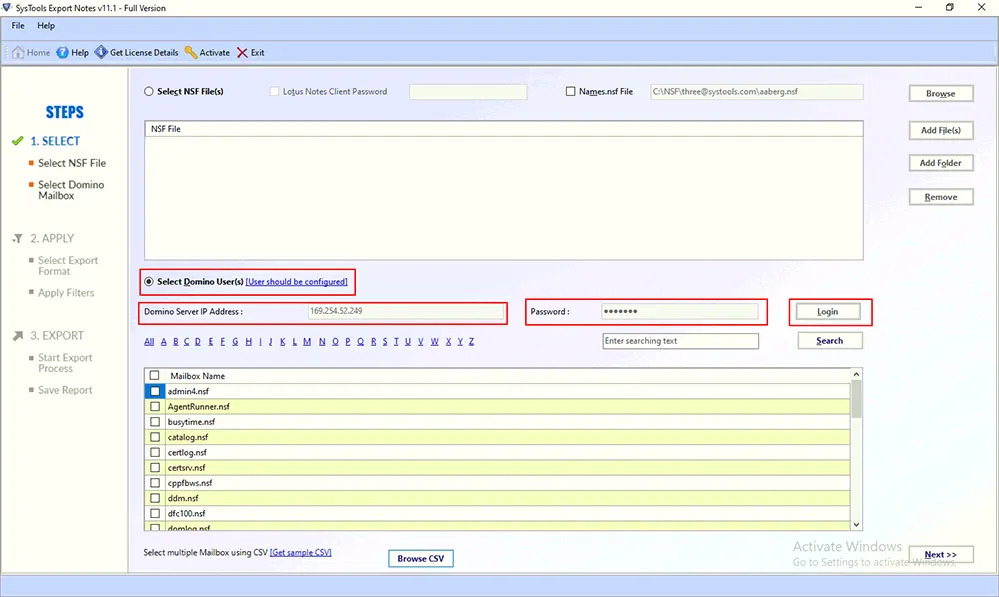Click the filter funnel icon beside 2. APPLY
This screenshot has height=597, width=999.
(18, 238)
